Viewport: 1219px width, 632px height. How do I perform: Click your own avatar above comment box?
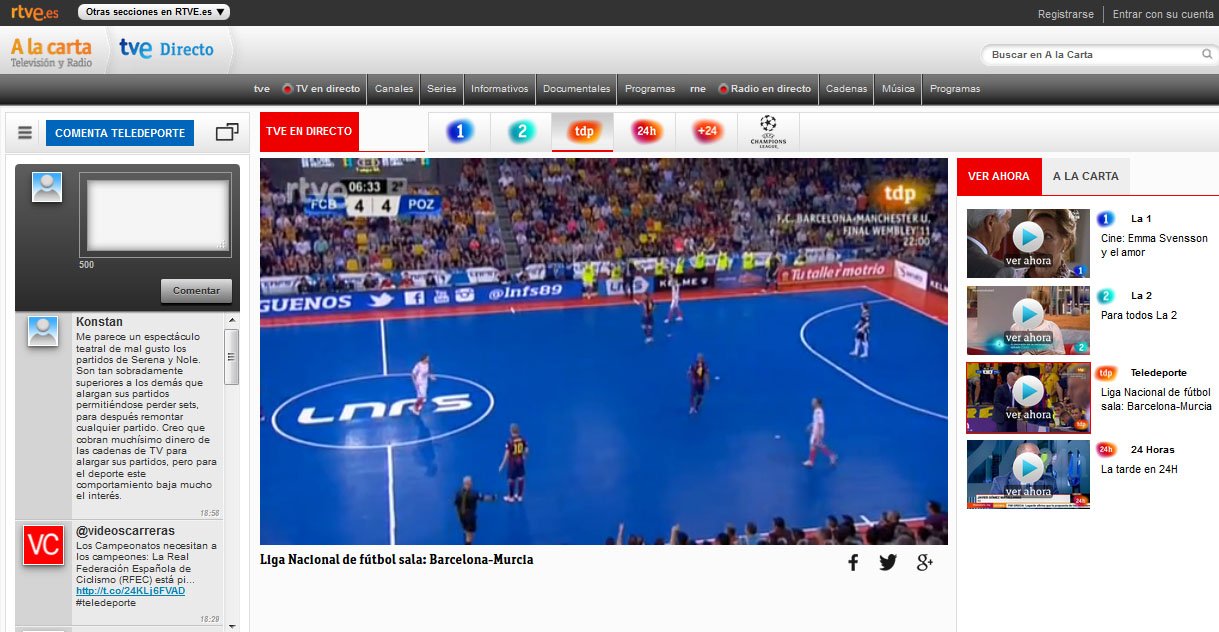[x=47, y=187]
